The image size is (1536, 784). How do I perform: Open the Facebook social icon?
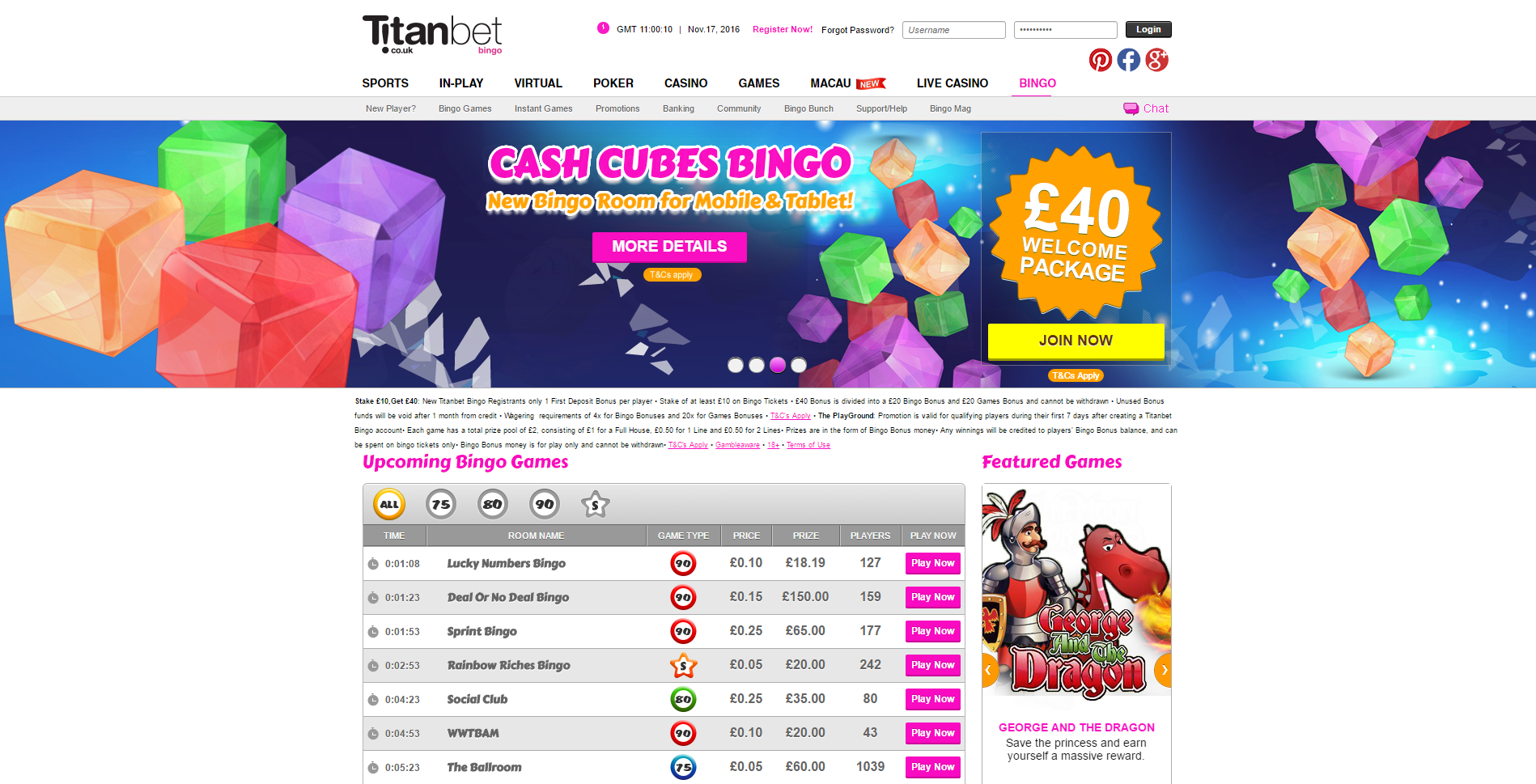pos(1128,60)
